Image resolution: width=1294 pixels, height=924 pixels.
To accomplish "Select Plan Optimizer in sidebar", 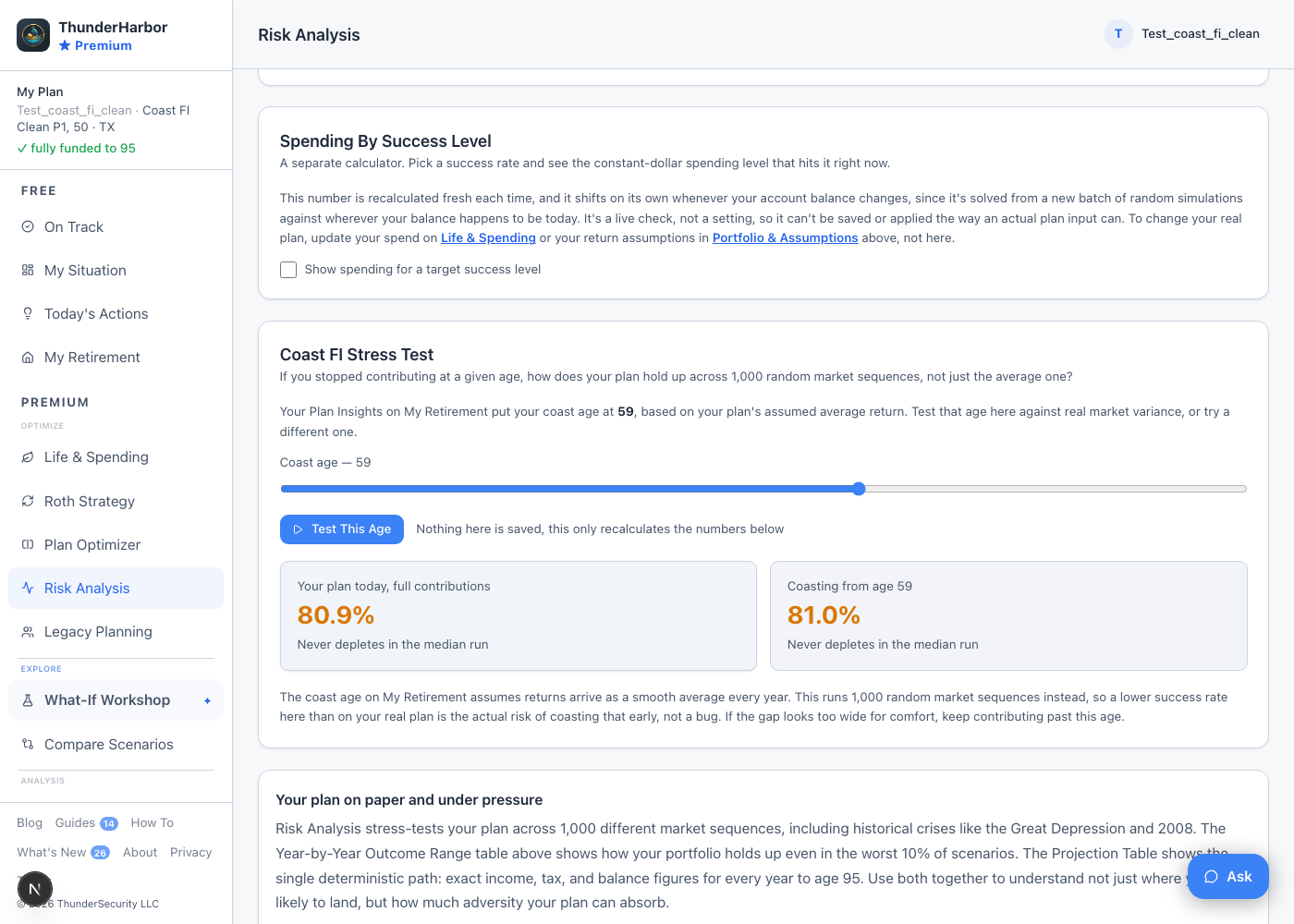I will pyautogui.click(x=116, y=544).
